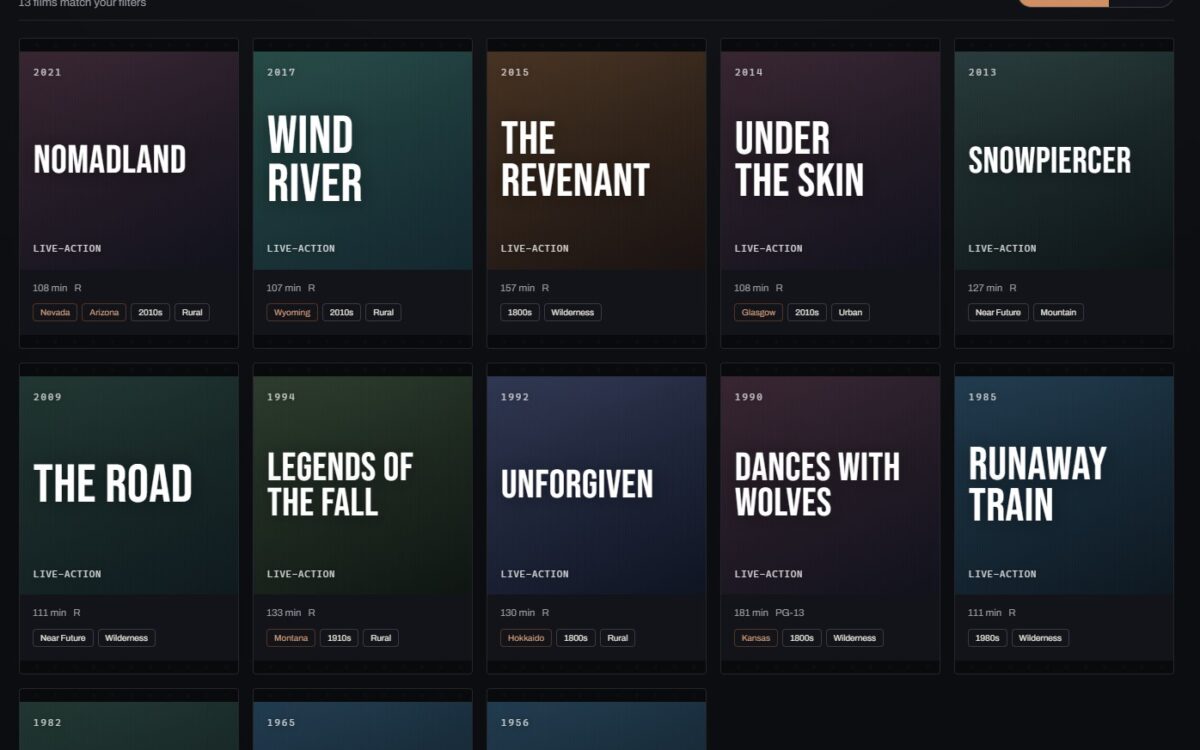Select the Hokkaido location tag
Screen dimensions: 1200x750
[x=526, y=638]
